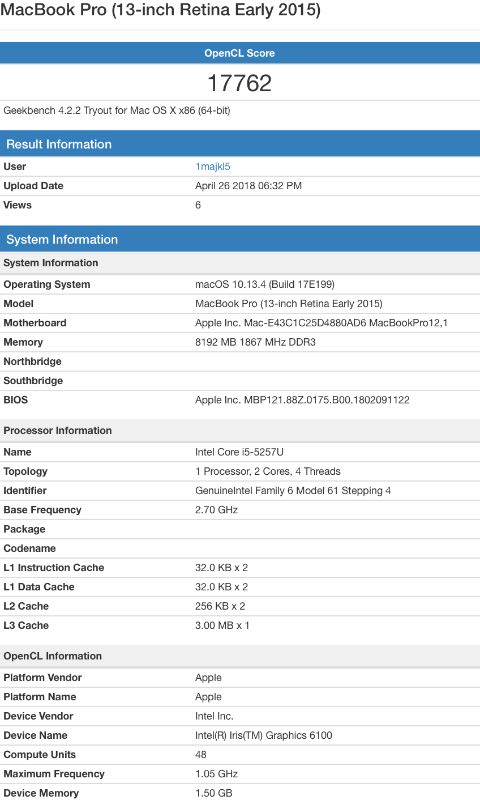Click the page title MacBook Pro (13-inch Retina Early 2015)
The height and width of the screenshot is (800, 480).
(161, 9)
